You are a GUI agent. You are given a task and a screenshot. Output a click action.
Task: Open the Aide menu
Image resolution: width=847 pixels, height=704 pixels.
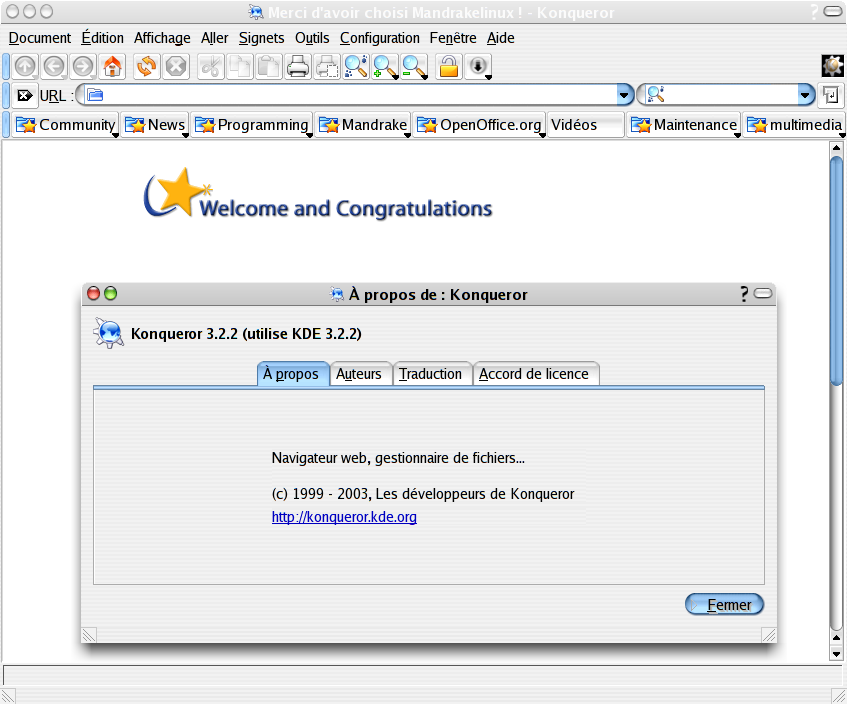point(501,38)
